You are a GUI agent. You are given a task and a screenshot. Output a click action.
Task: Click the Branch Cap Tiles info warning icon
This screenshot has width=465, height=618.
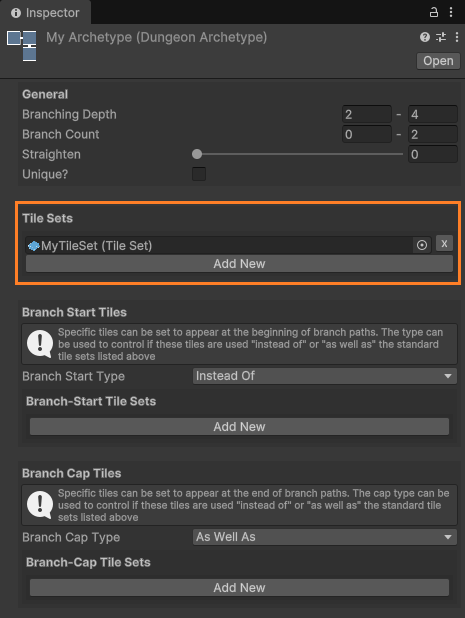[x=40, y=505]
